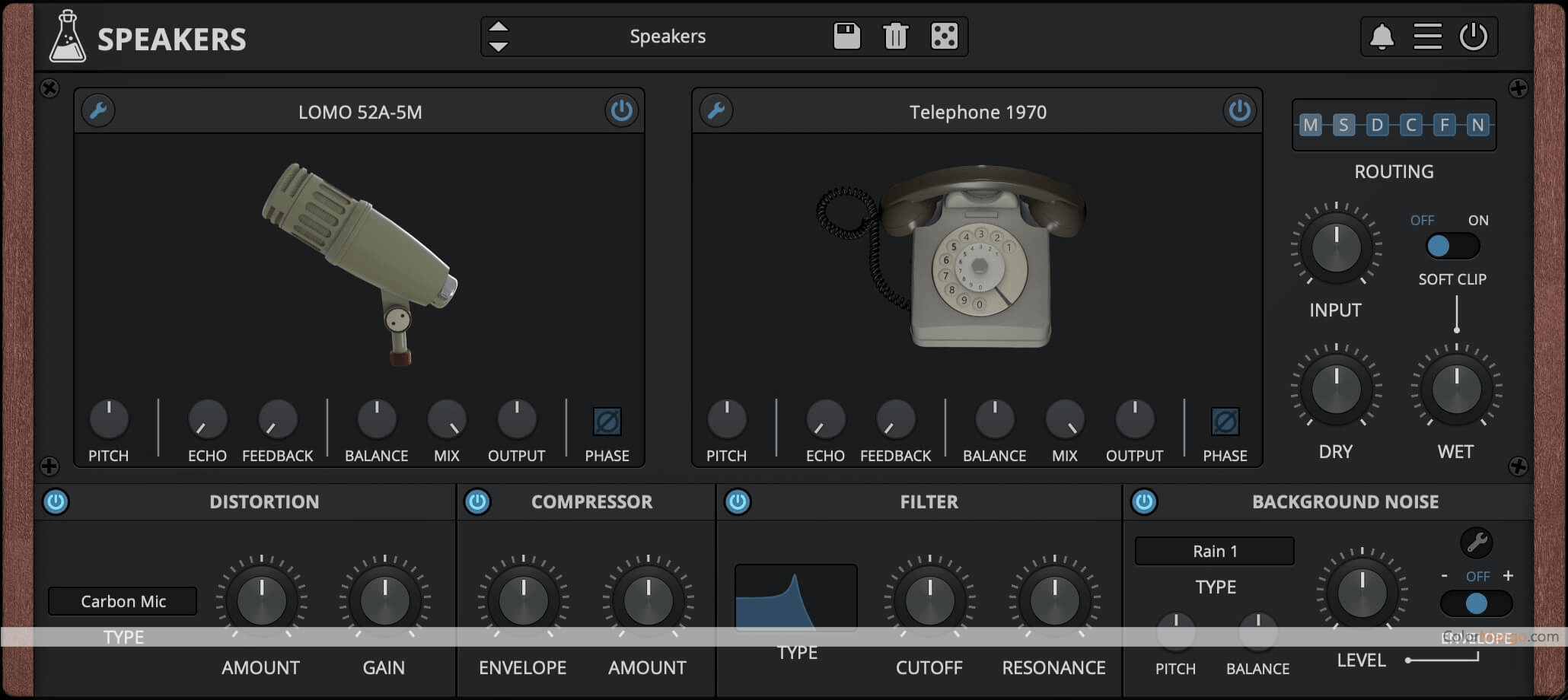Screen dimensions: 1568x700
Task: Randomize settings with the dice icon
Action: pos(944,35)
